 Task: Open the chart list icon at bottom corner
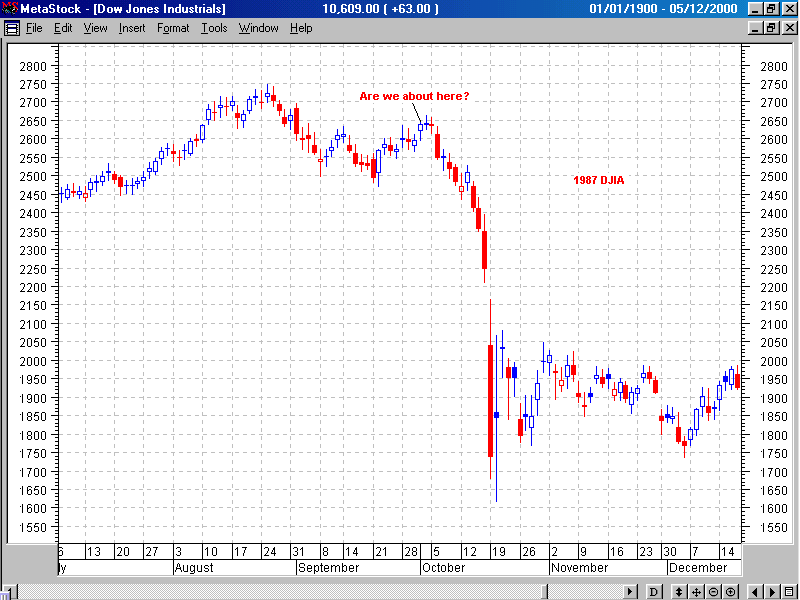[789, 592]
